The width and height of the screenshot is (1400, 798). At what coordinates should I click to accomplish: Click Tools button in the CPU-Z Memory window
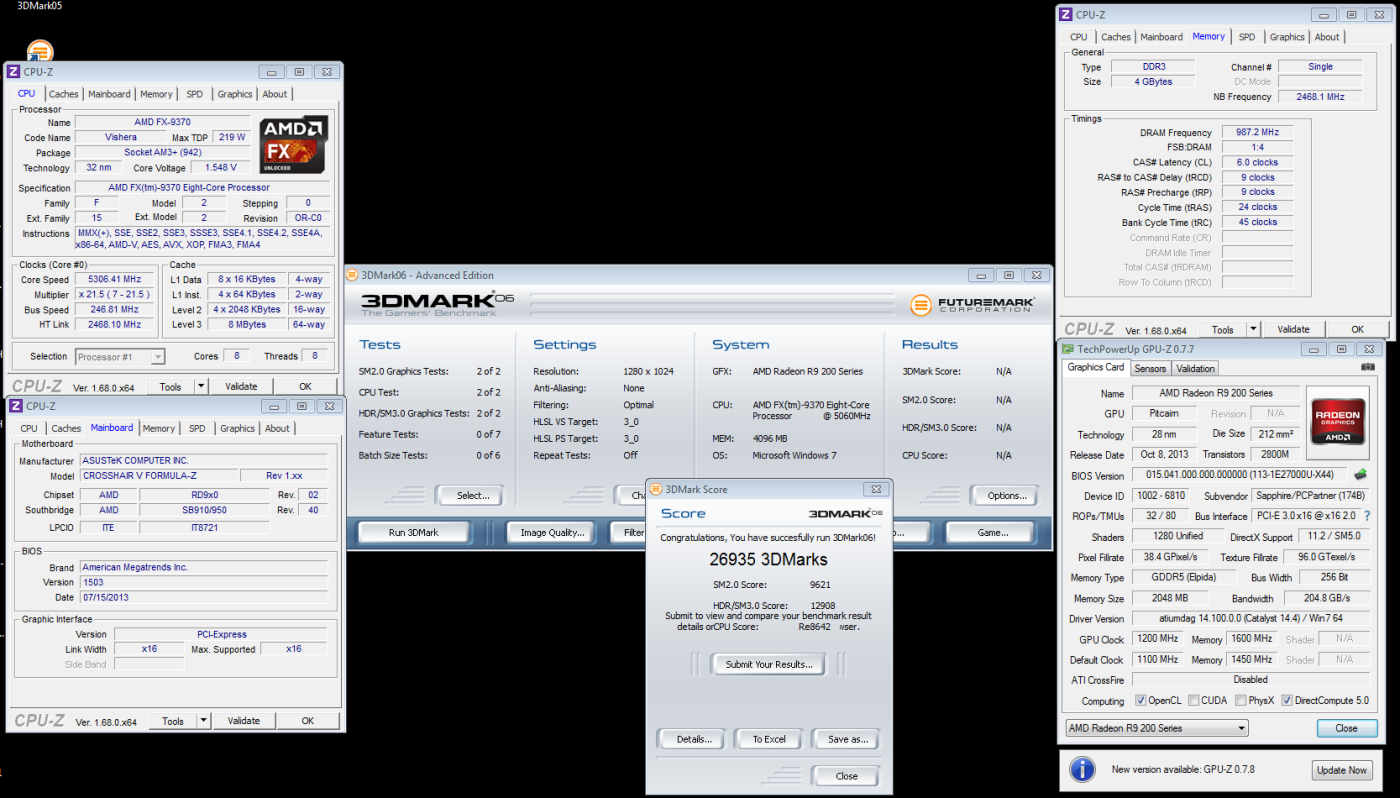(1223, 329)
